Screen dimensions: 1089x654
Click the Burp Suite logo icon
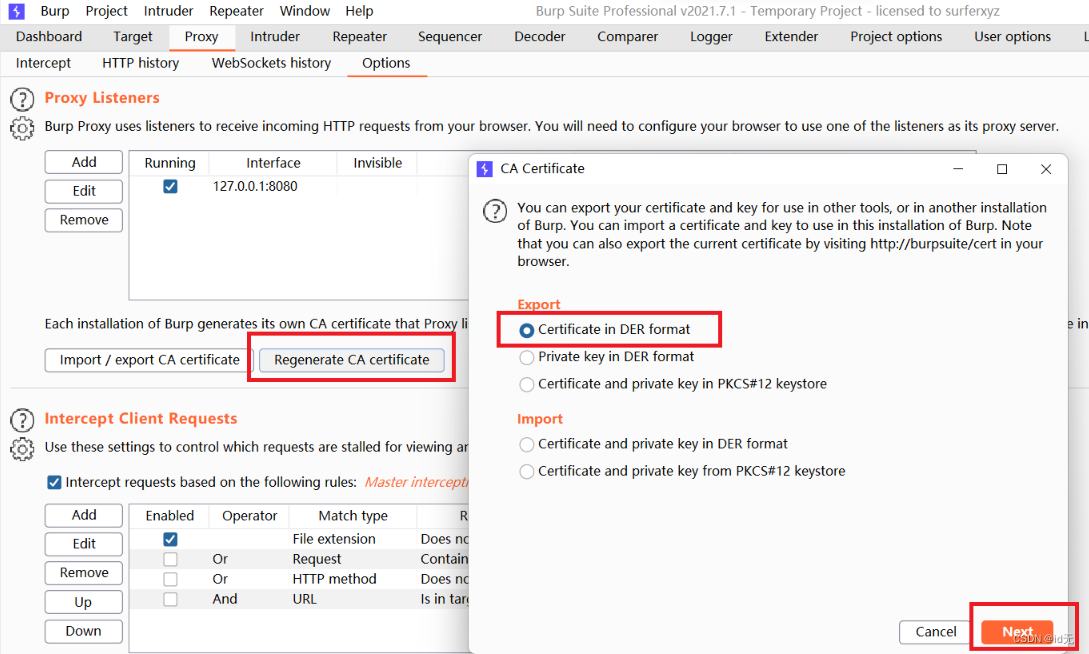pos(16,11)
